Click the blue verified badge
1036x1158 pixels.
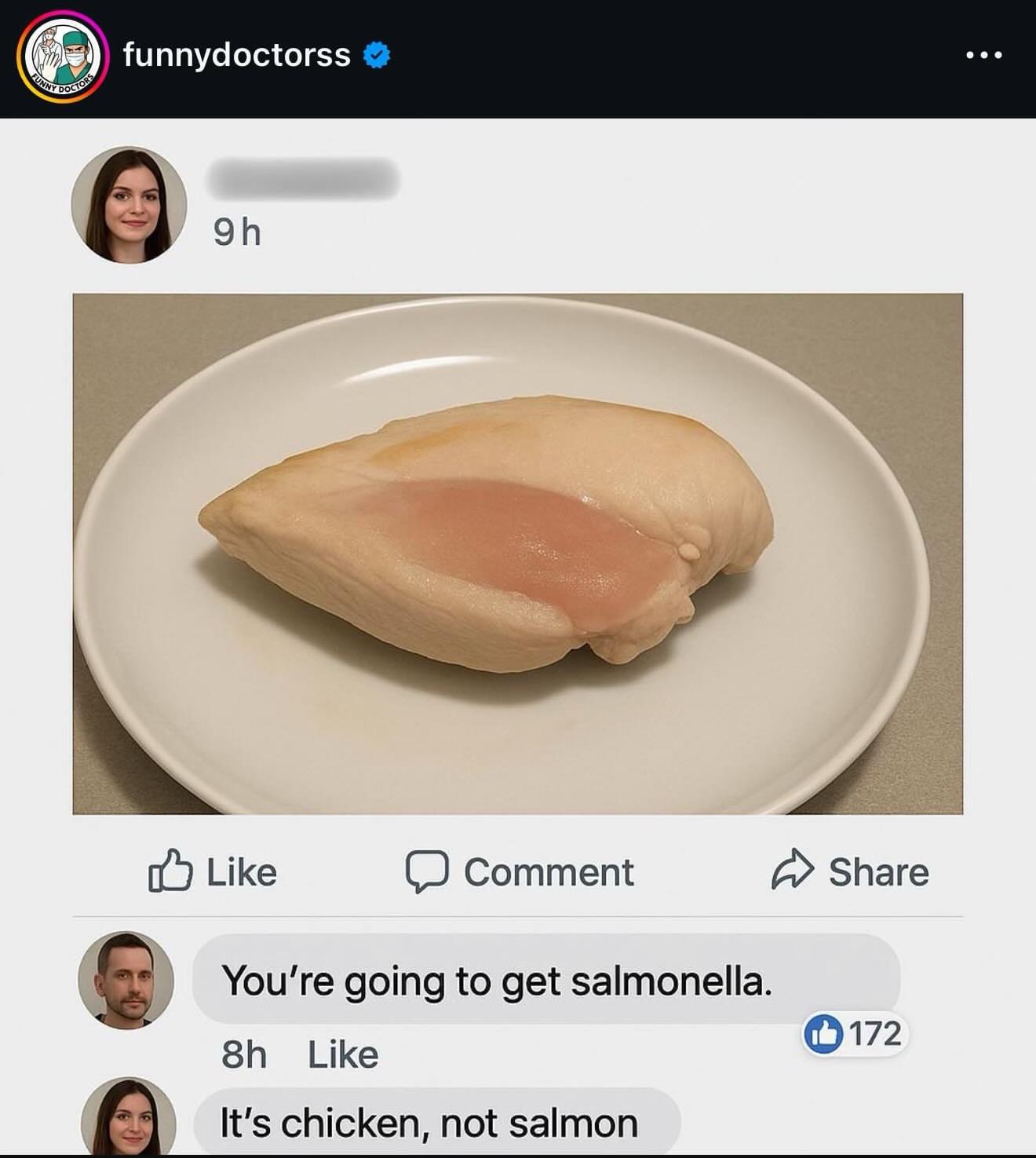click(x=378, y=55)
